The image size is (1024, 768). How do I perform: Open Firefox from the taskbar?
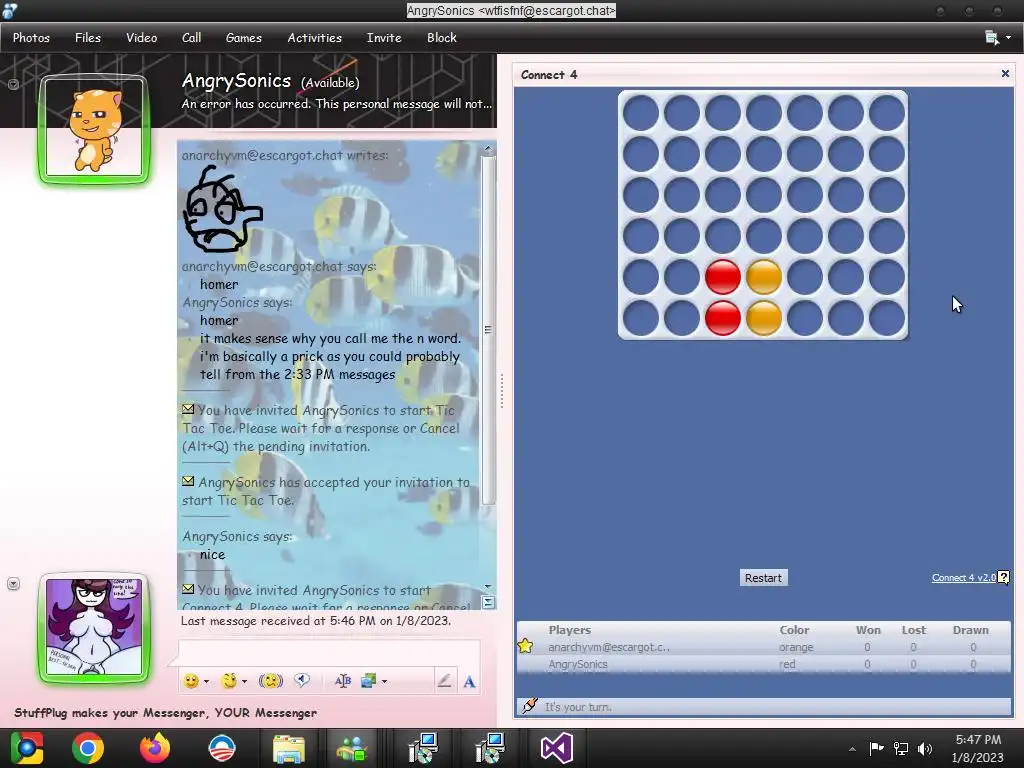pos(155,748)
